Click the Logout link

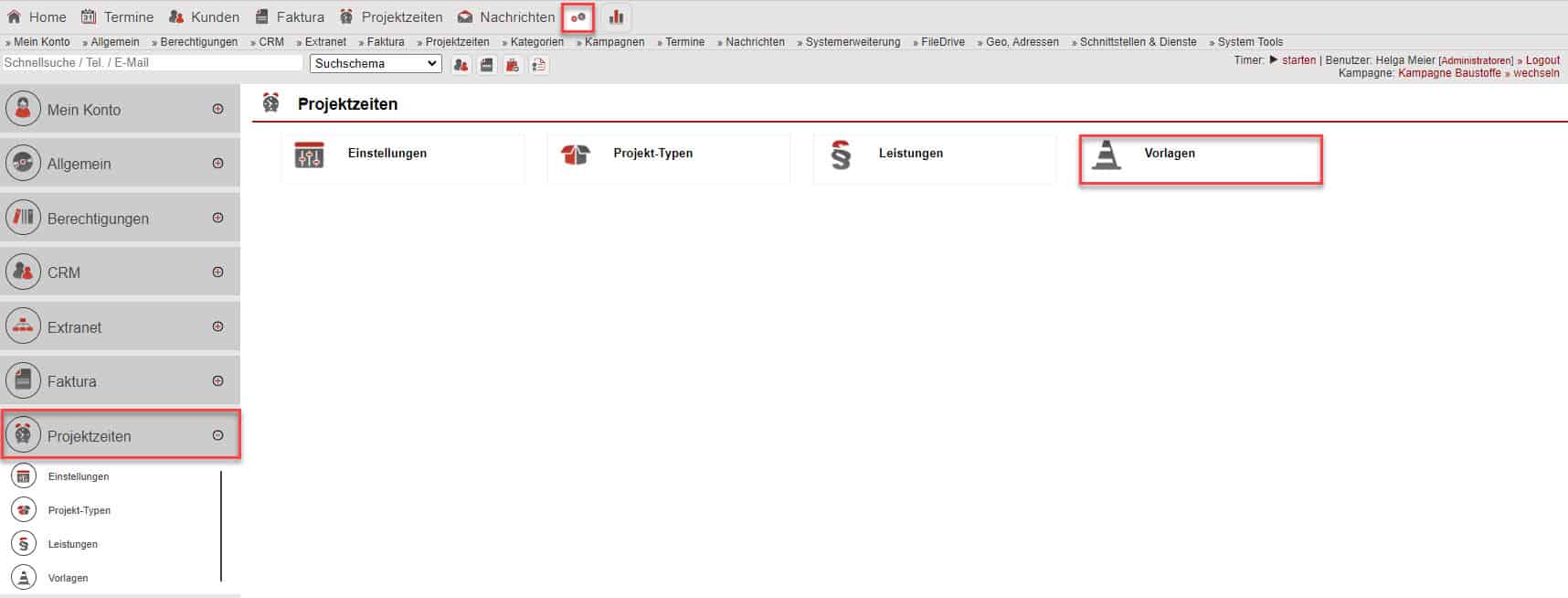1542,60
